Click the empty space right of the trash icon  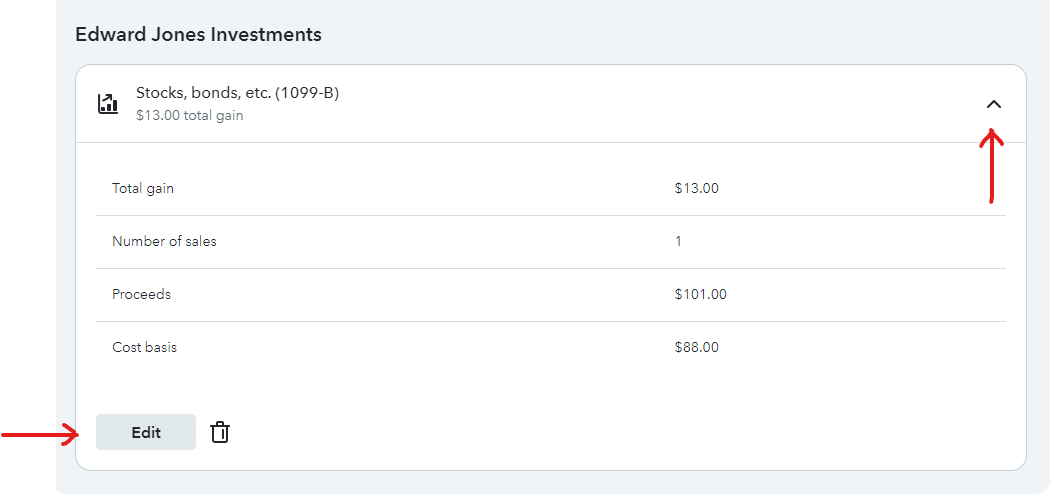pos(600,432)
